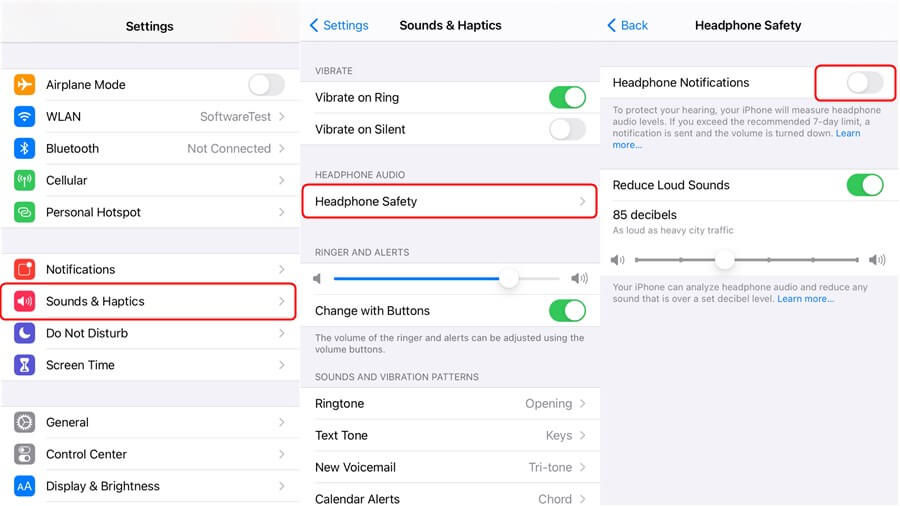Go back using the Back button
The height and width of the screenshot is (506, 900).
[627, 25]
